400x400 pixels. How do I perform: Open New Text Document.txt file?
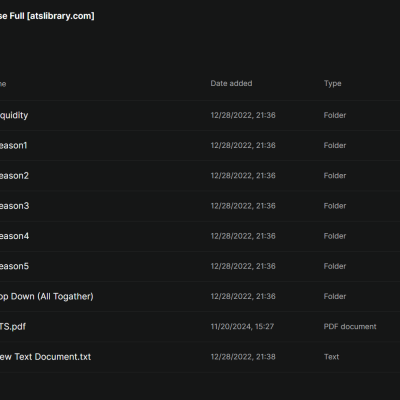45,357
